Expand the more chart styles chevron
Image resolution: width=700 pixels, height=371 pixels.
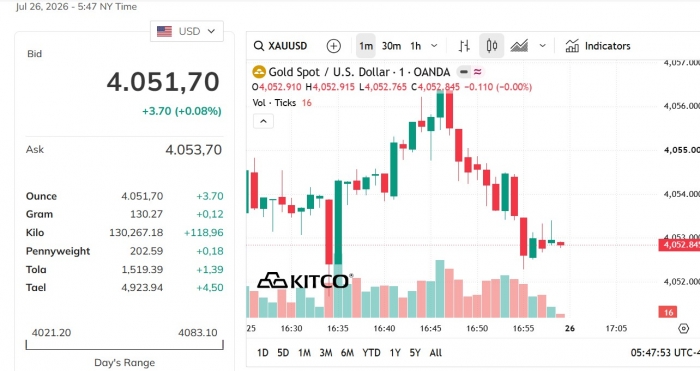point(542,46)
